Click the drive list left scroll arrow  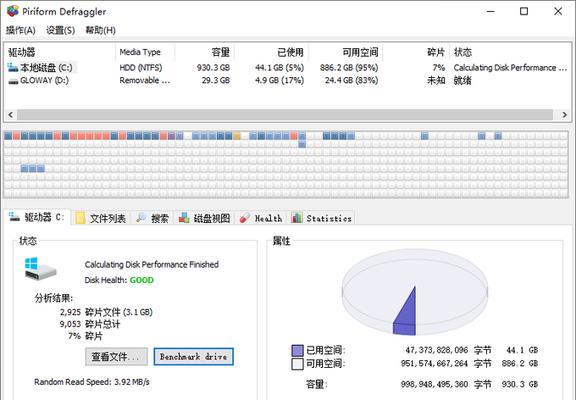10,115
